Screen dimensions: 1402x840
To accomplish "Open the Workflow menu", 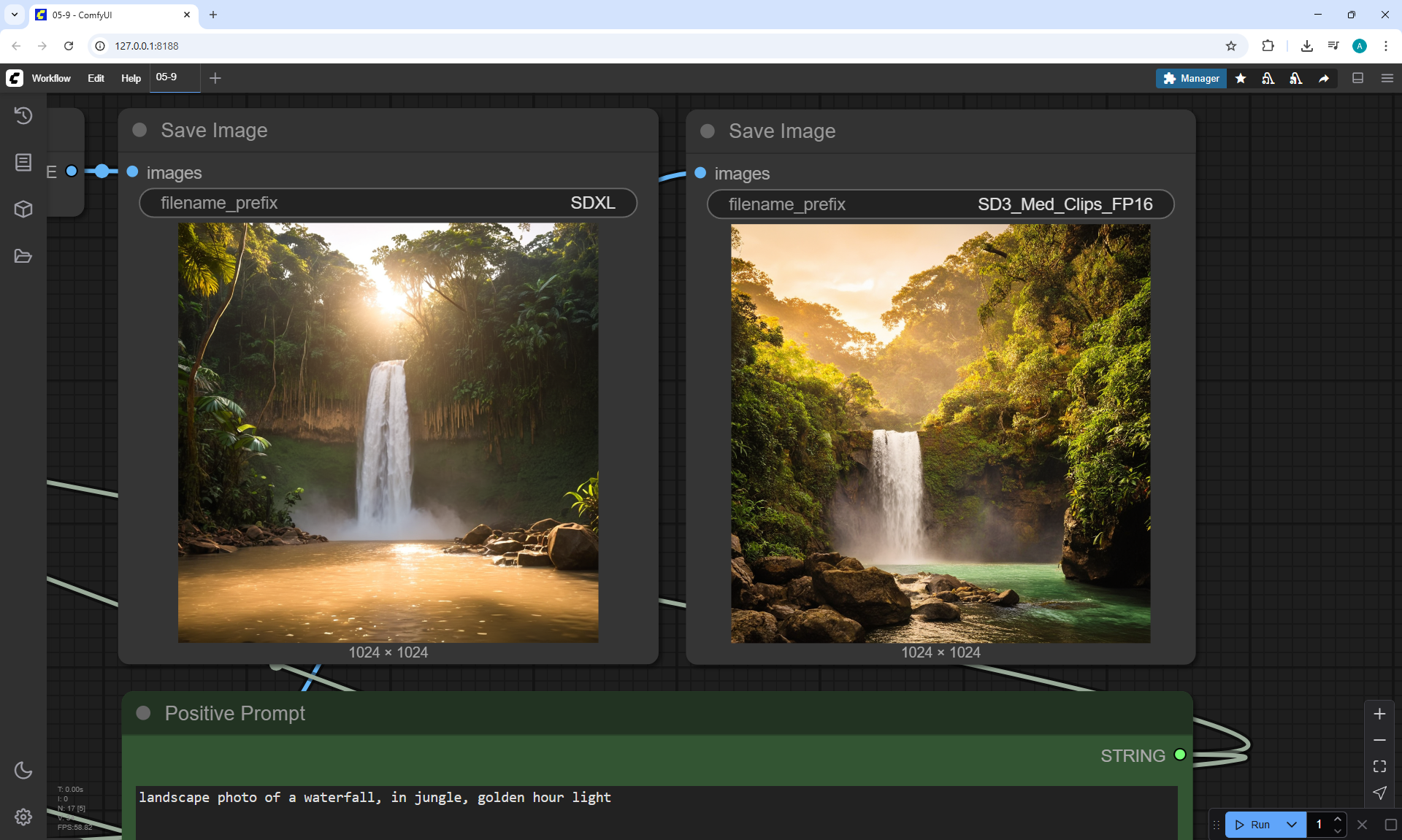I will coord(51,78).
